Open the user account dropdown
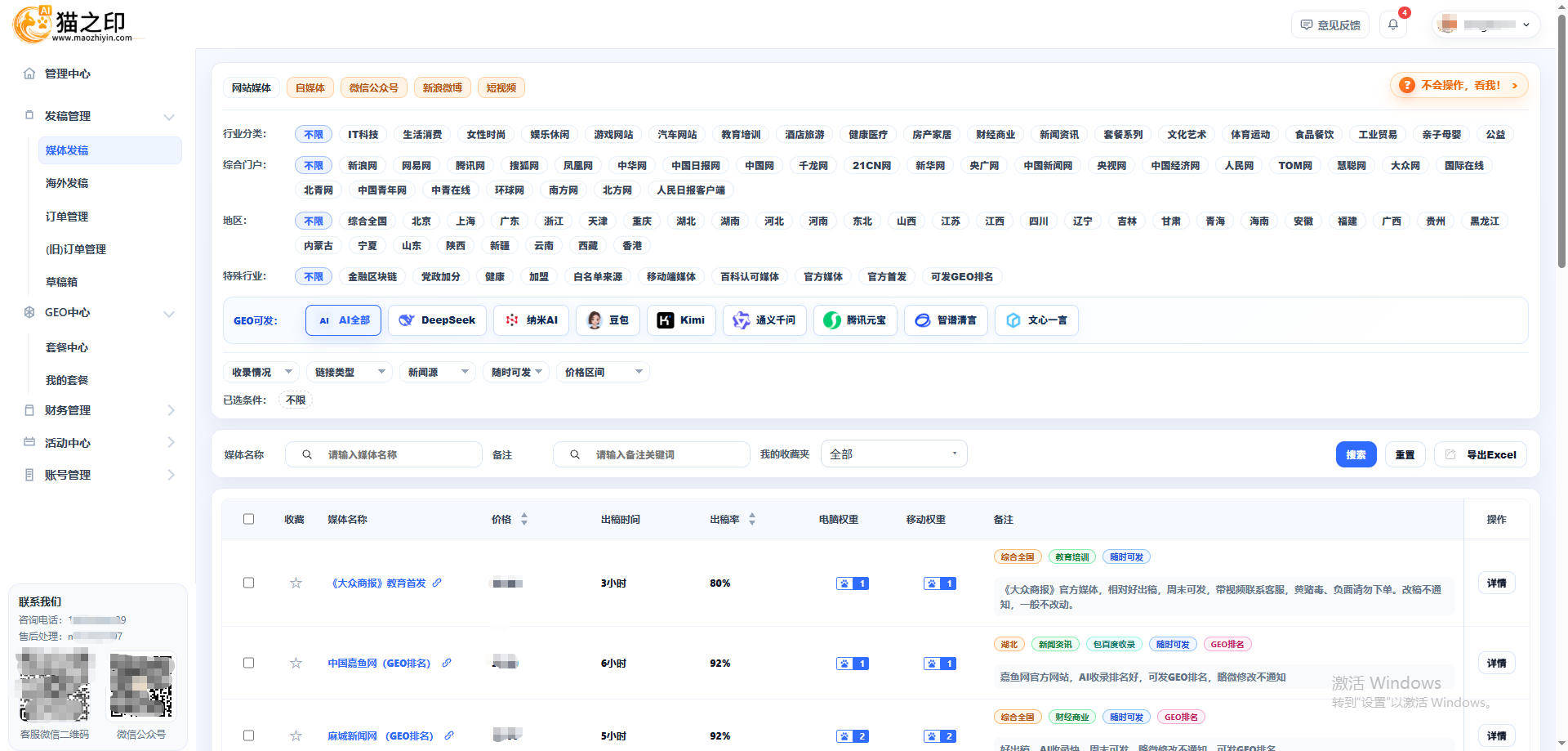1568x751 pixels. click(x=1486, y=25)
